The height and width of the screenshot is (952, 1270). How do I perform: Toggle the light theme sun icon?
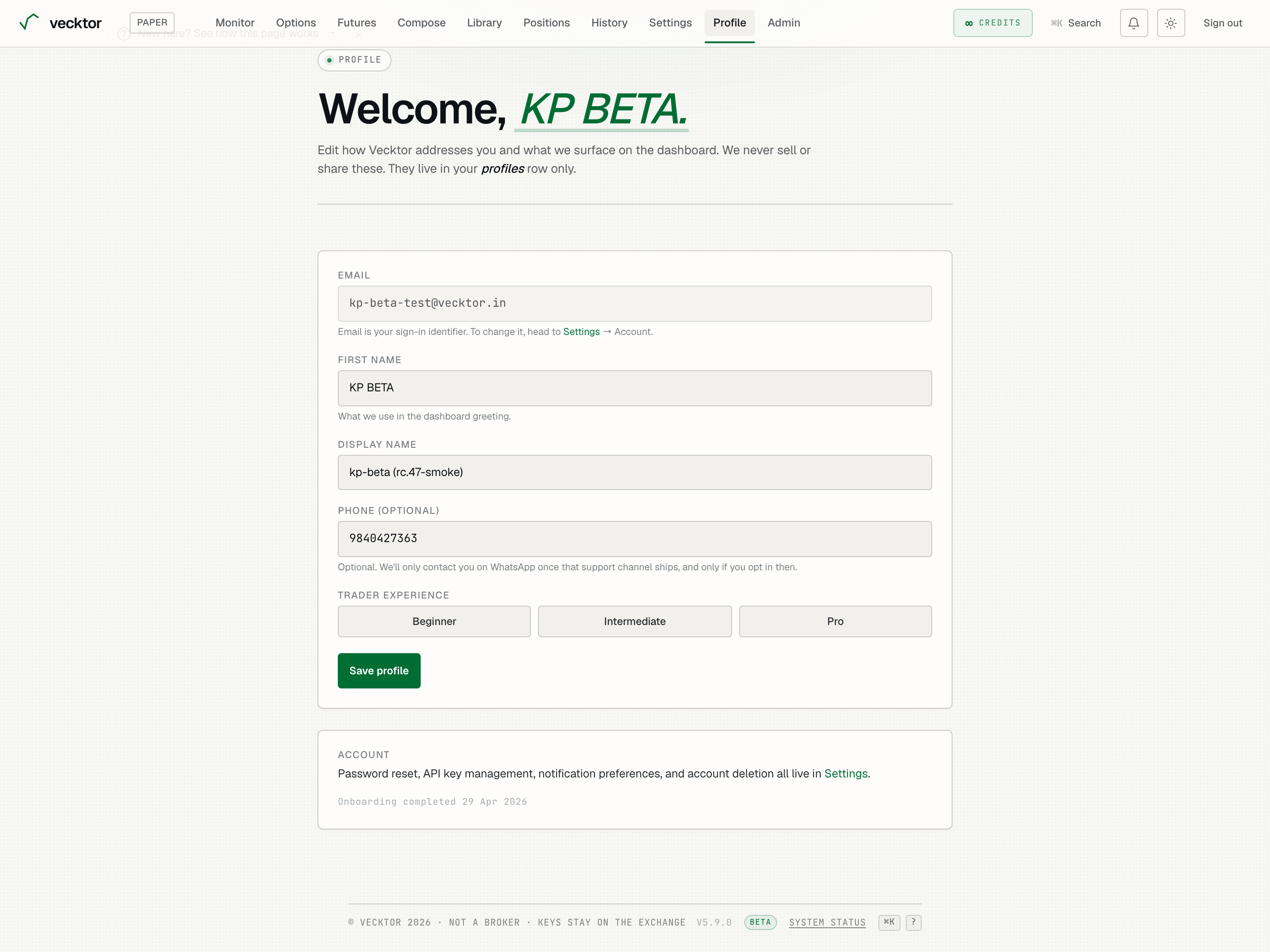(1171, 23)
